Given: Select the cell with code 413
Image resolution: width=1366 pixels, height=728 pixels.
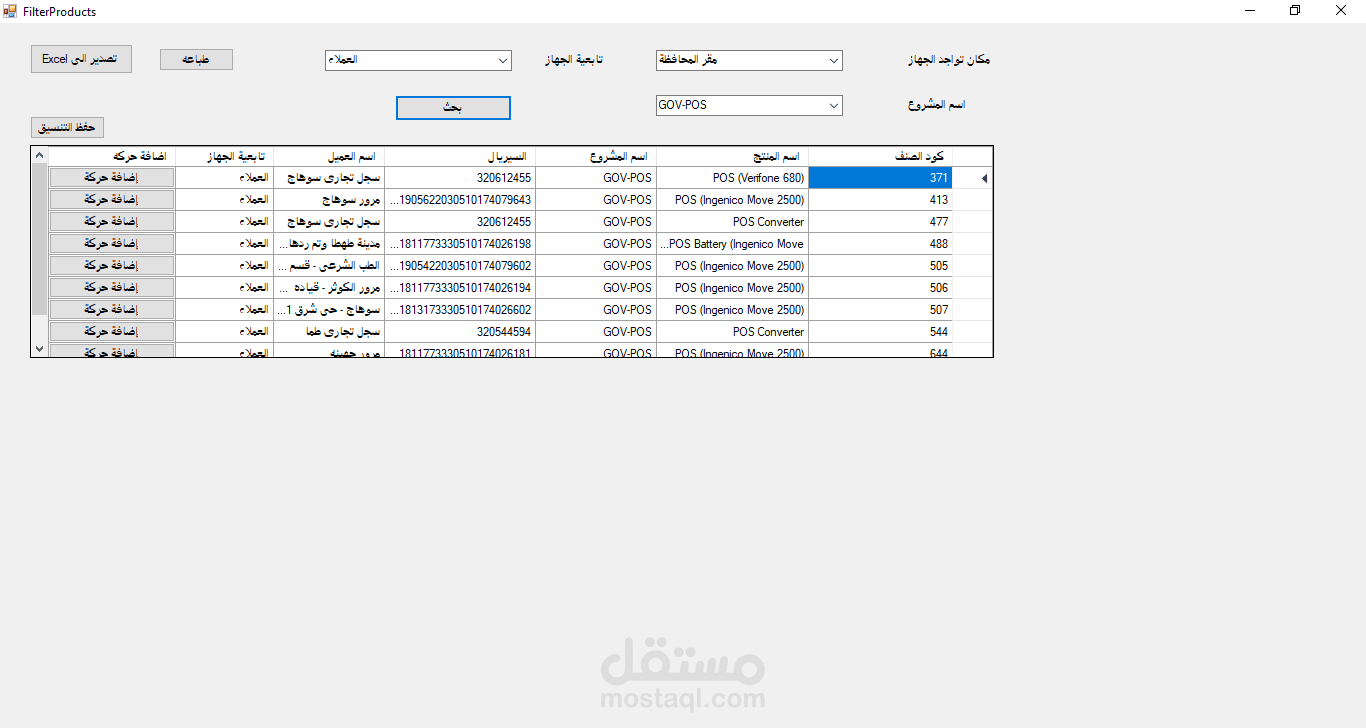Looking at the screenshot, I should pyautogui.click(x=880, y=200).
